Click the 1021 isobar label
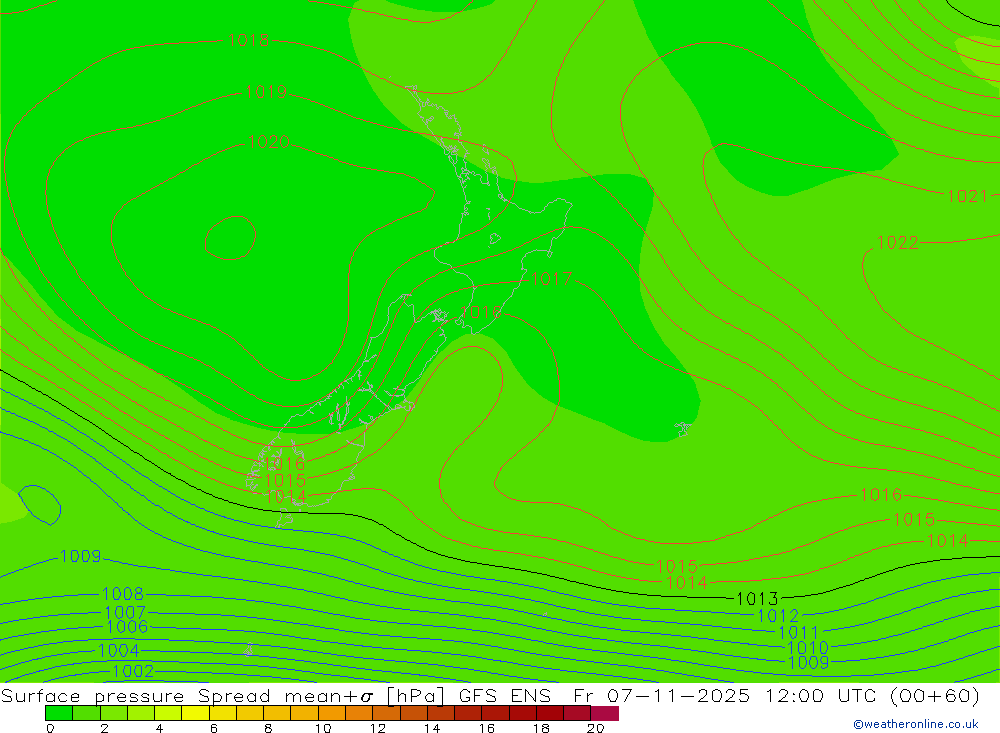 coord(967,196)
